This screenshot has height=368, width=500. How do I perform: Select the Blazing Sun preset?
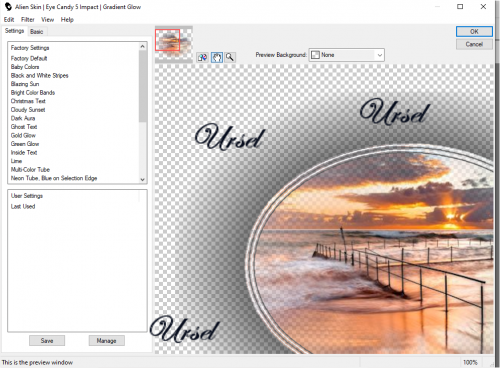pyautogui.click(x=25, y=84)
